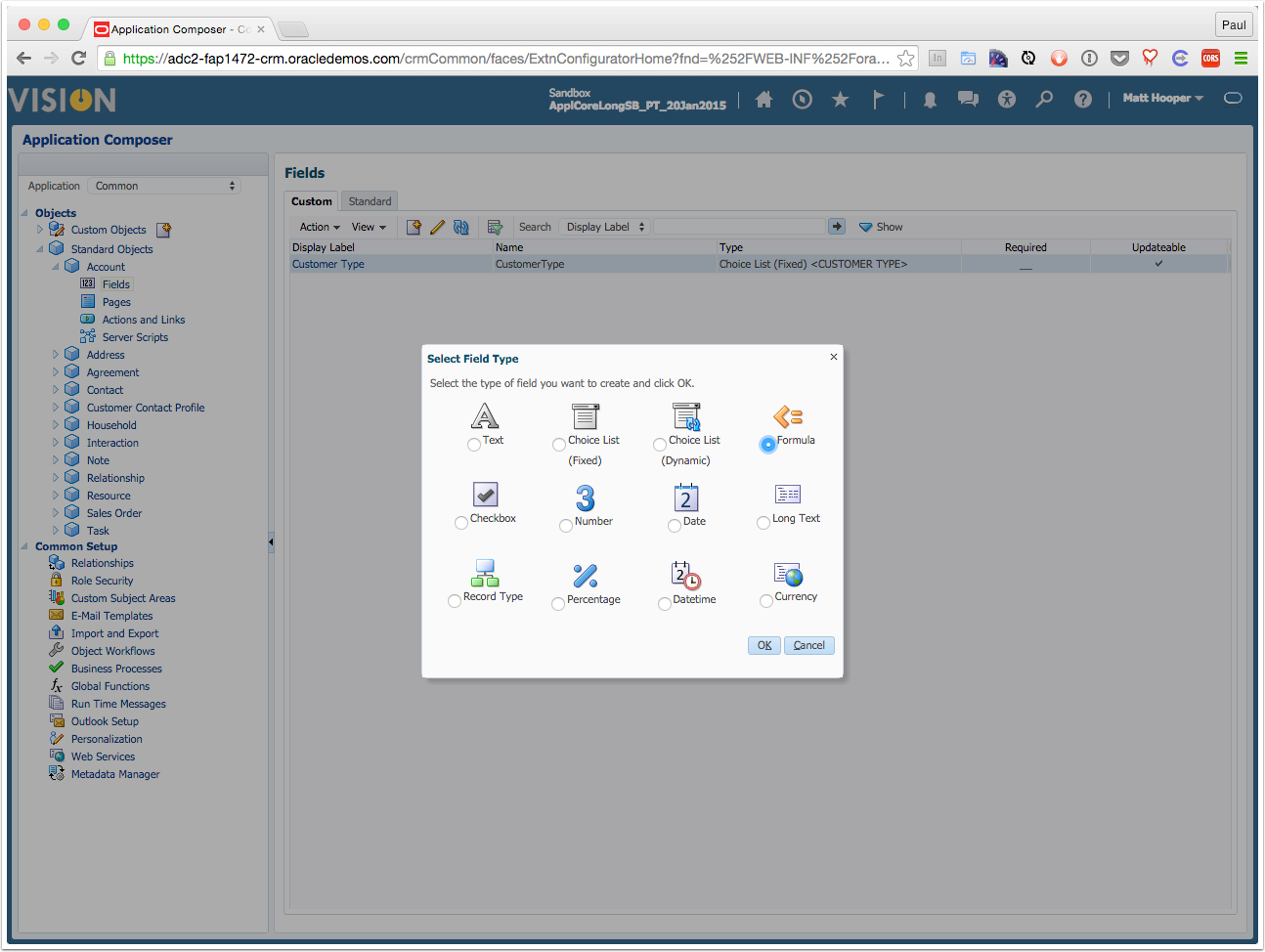Image resolution: width=1265 pixels, height=952 pixels.
Task: Click the Record Type icon
Action: [x=485, y=573]
